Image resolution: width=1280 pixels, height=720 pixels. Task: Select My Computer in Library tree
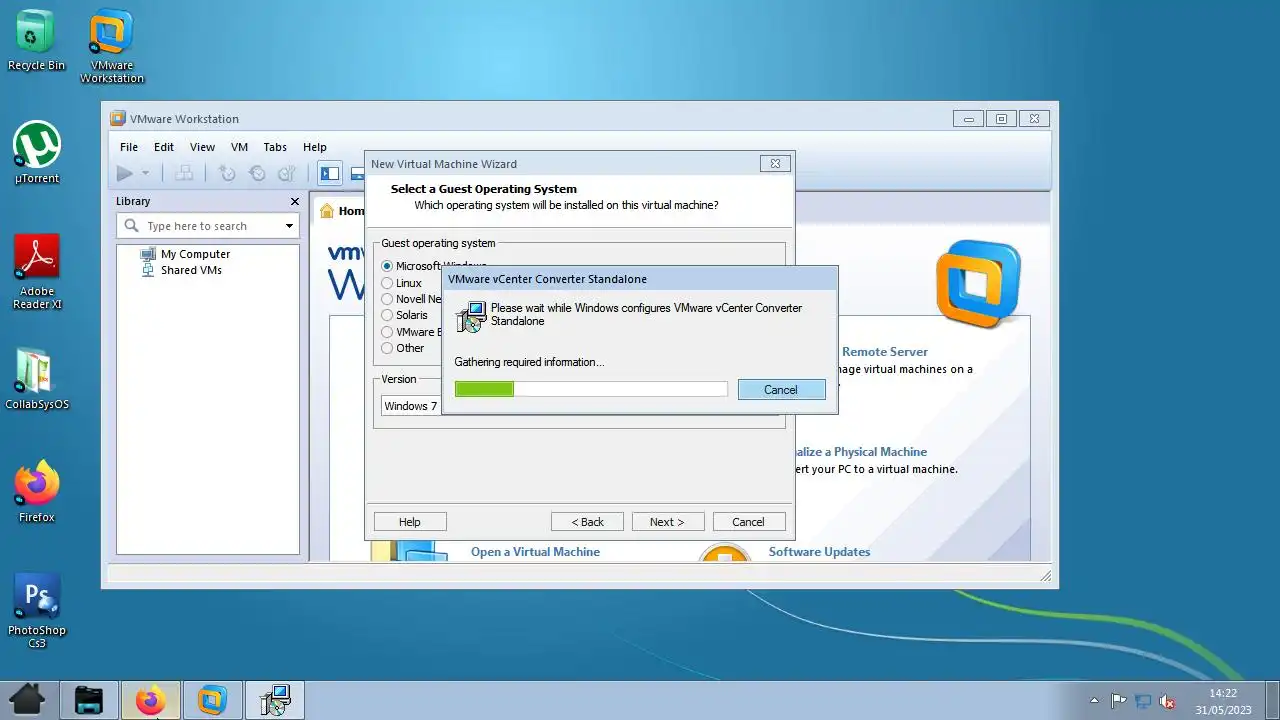[195, 254]
